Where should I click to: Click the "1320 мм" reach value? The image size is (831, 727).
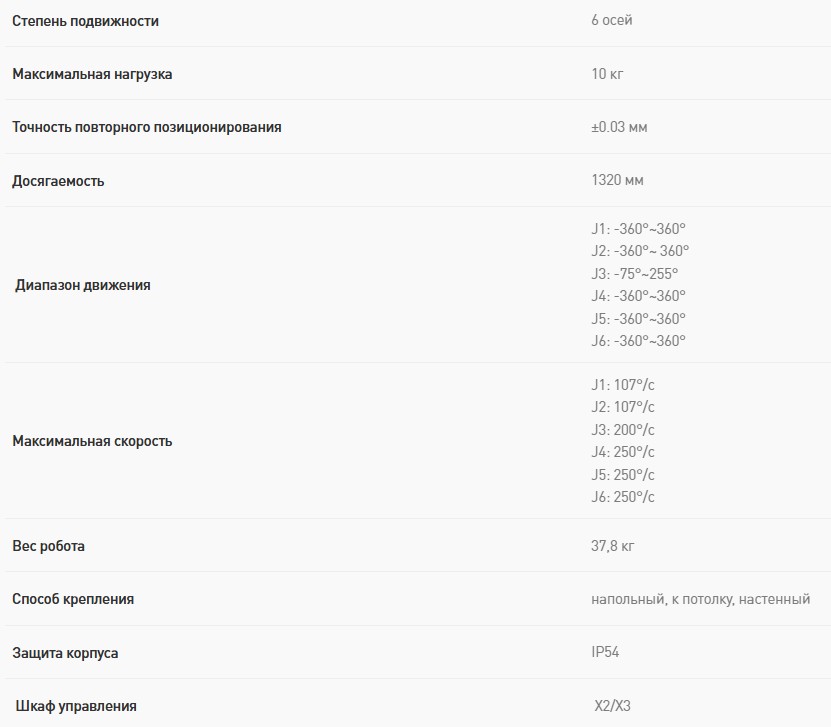(x=618, y=181)
